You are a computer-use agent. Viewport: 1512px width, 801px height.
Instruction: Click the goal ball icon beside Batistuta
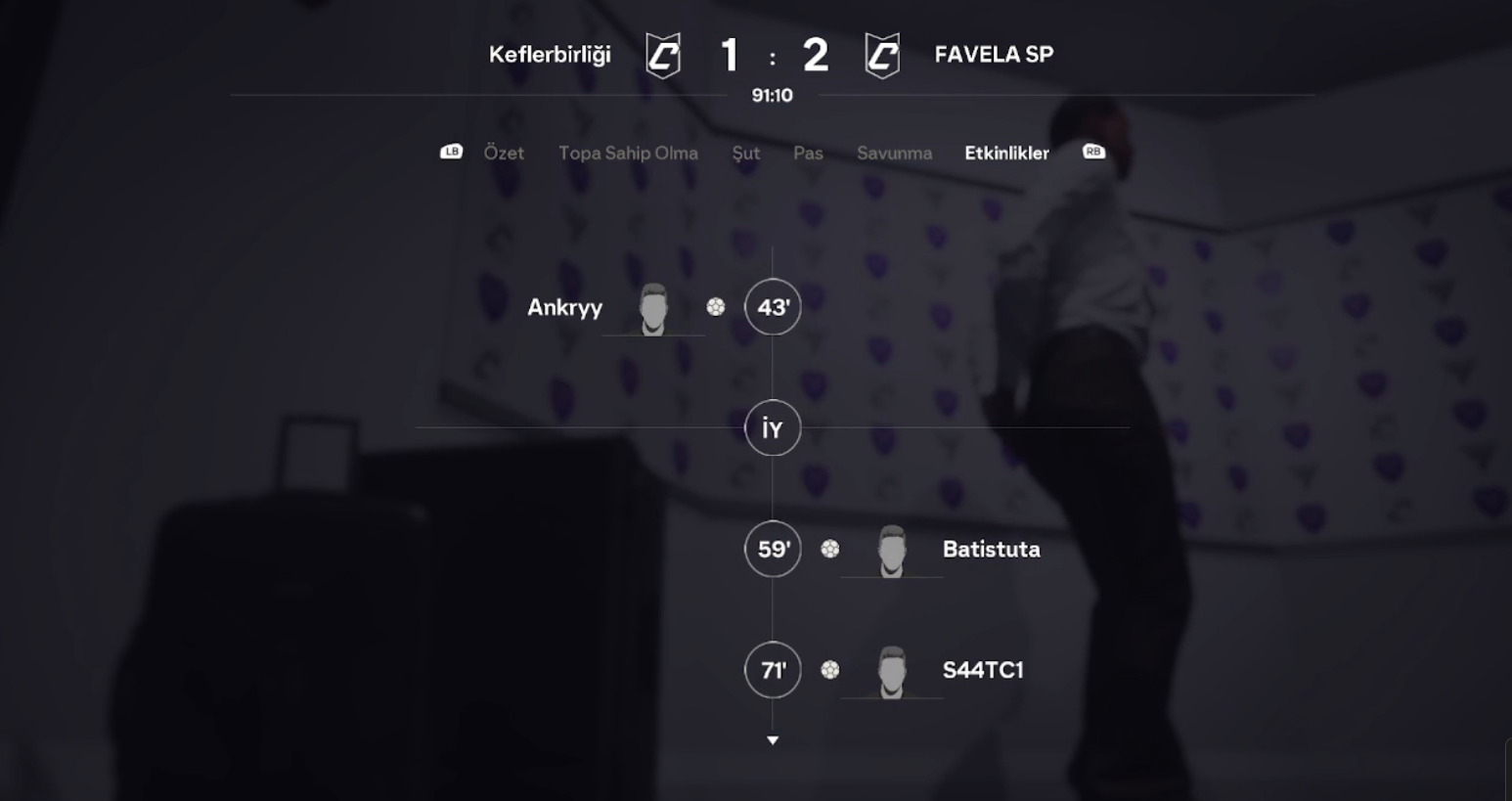(x=830, y=549)
